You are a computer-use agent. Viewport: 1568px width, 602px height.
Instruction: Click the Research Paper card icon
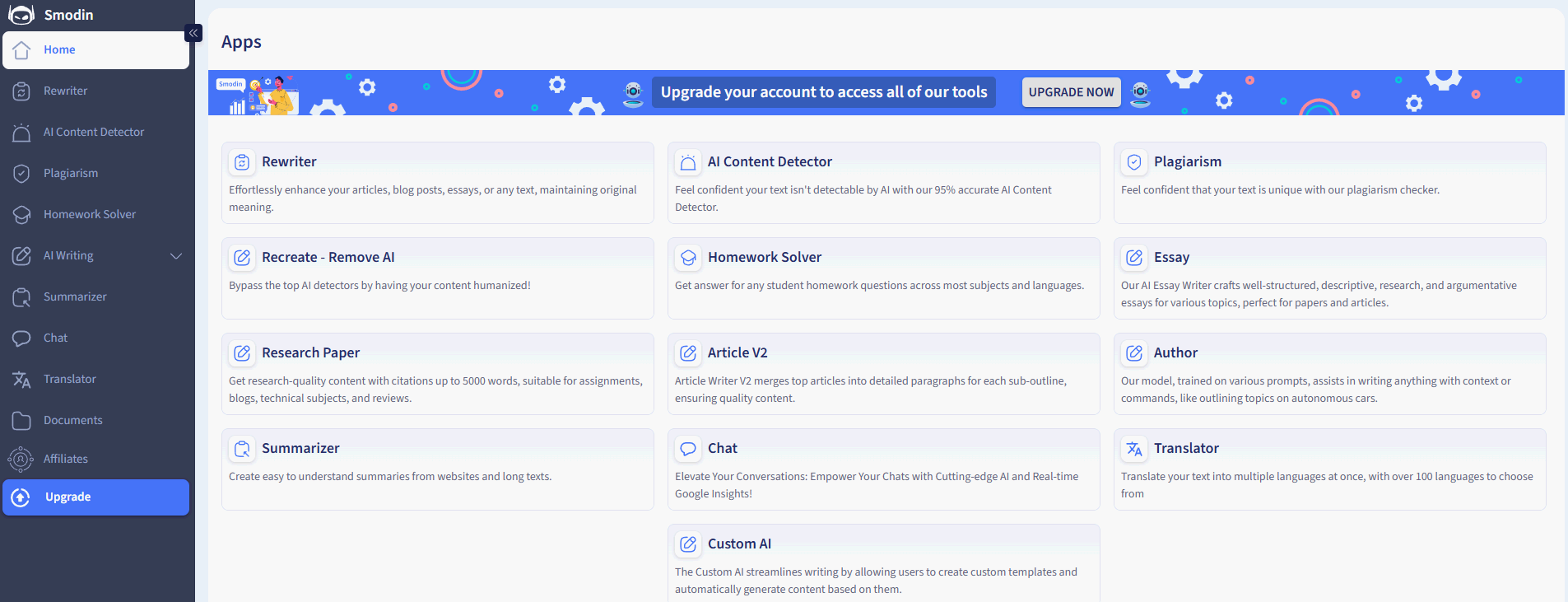tap(242, 353)
